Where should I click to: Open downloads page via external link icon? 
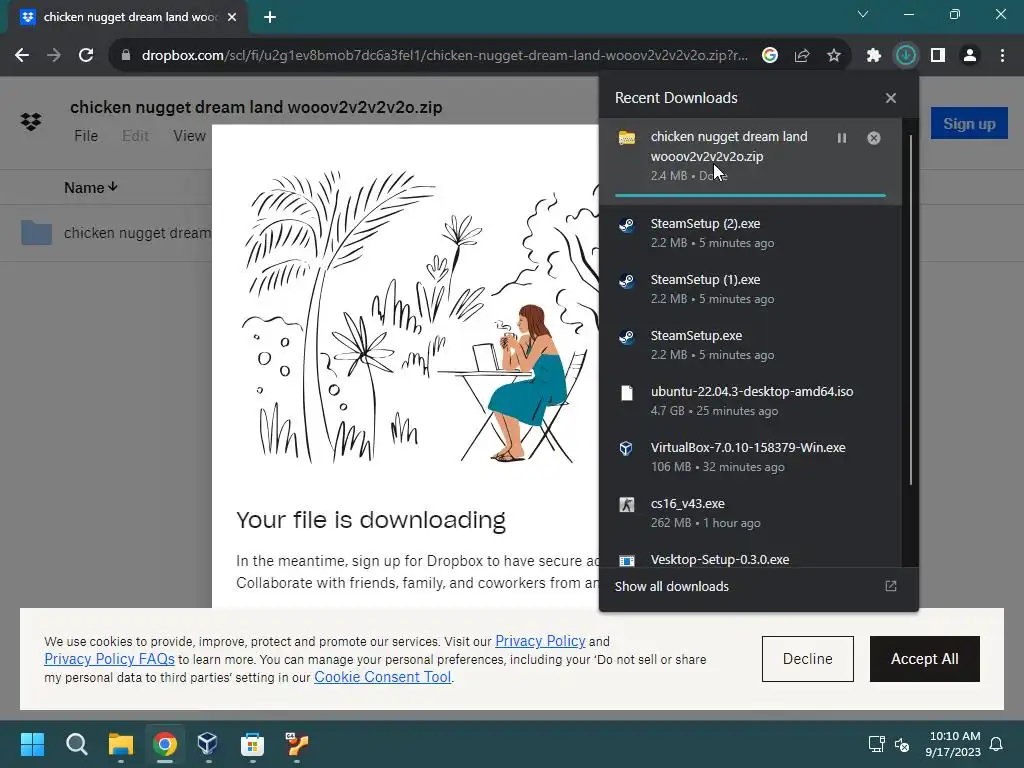(x=891, y=586)
